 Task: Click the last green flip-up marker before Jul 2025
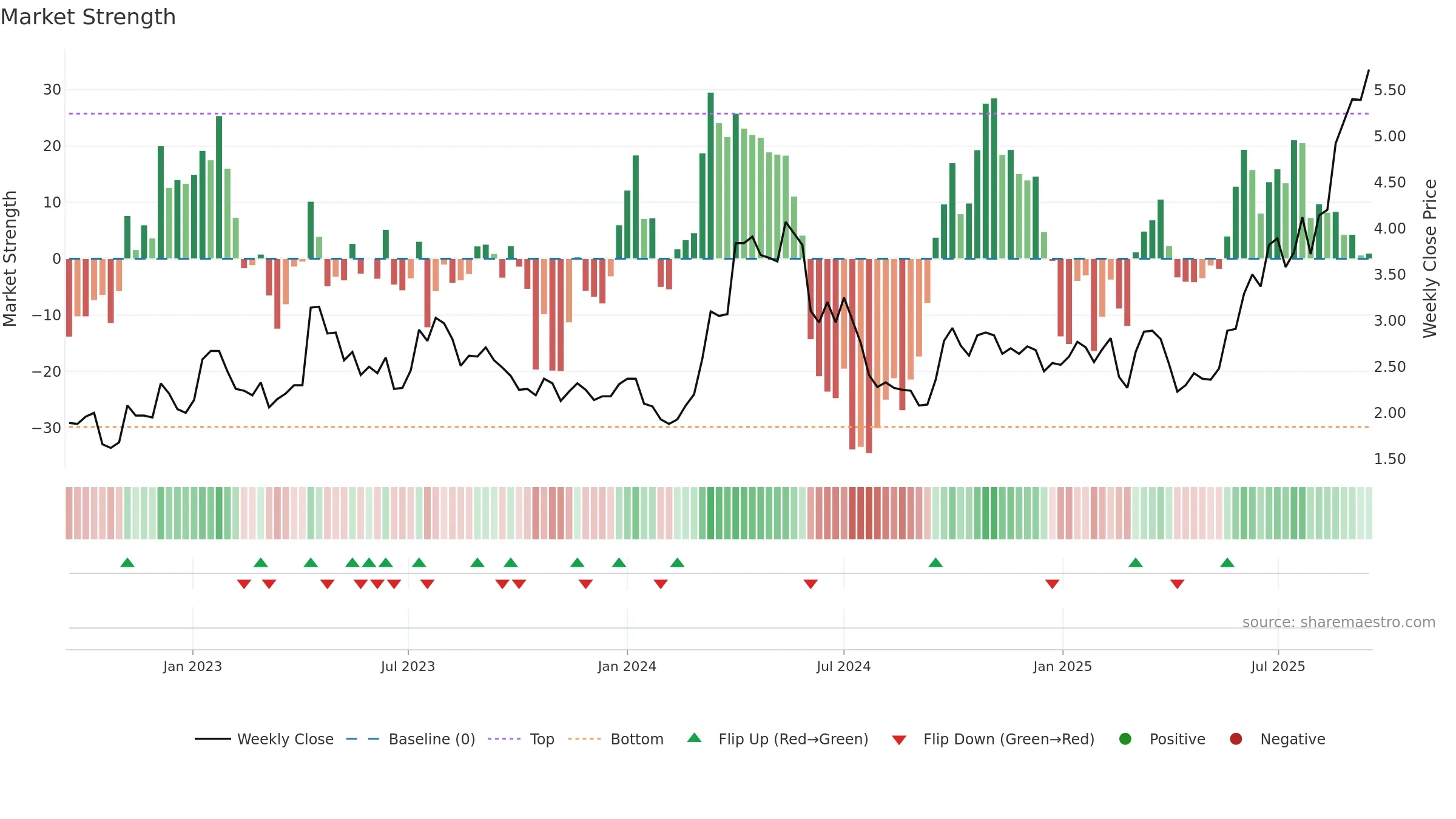point(1227,562)
